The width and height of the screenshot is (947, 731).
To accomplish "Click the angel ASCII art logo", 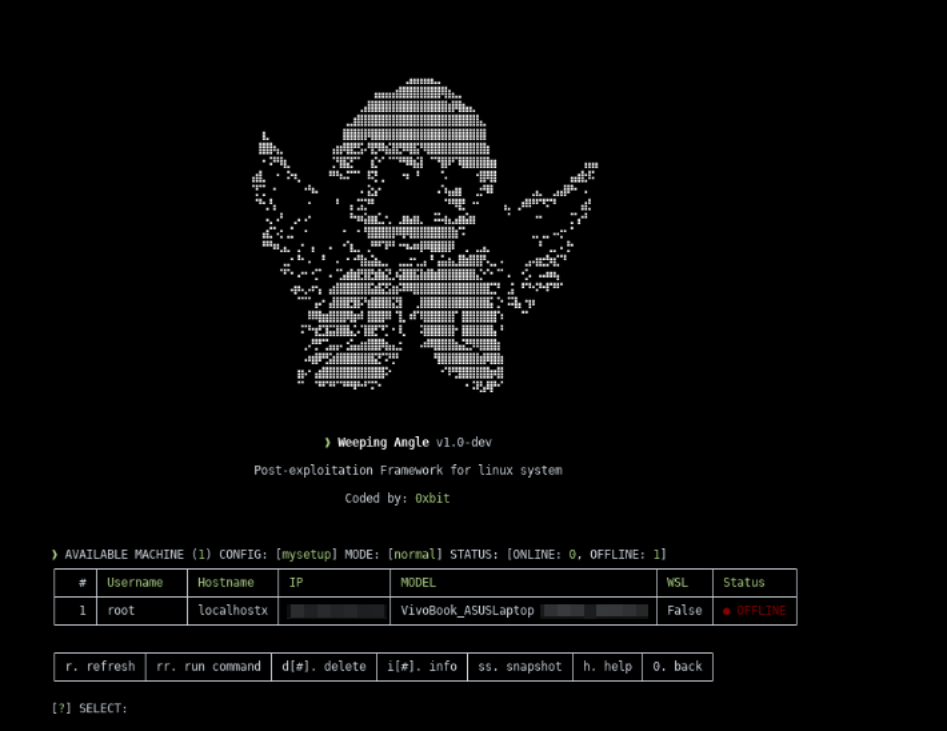I will (x=425, y=235).
